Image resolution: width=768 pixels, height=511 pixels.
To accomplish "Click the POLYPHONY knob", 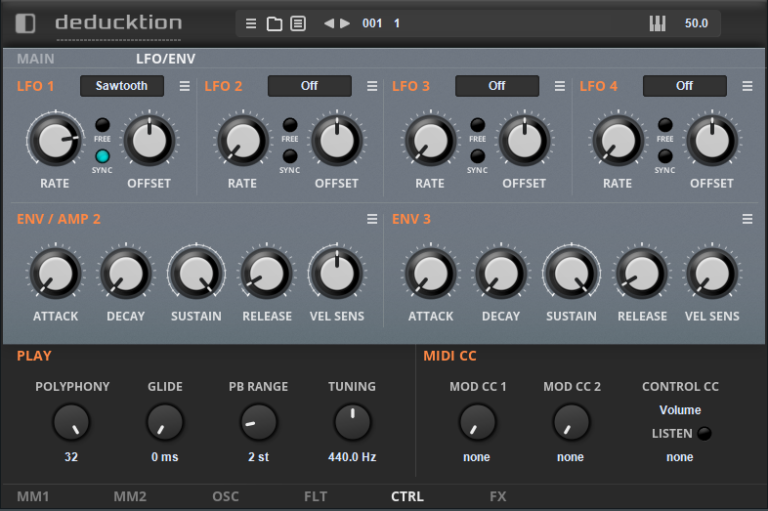I will point(71,422).
